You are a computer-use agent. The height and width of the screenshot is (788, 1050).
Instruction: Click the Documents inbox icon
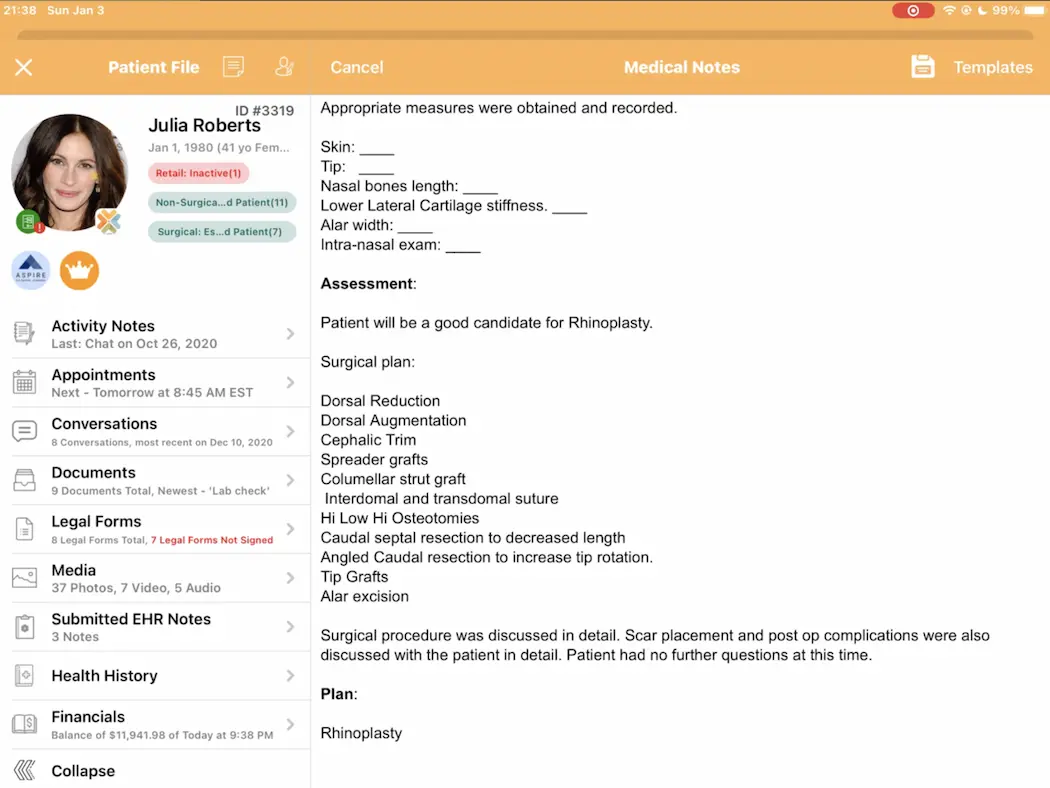click(22, 479)
